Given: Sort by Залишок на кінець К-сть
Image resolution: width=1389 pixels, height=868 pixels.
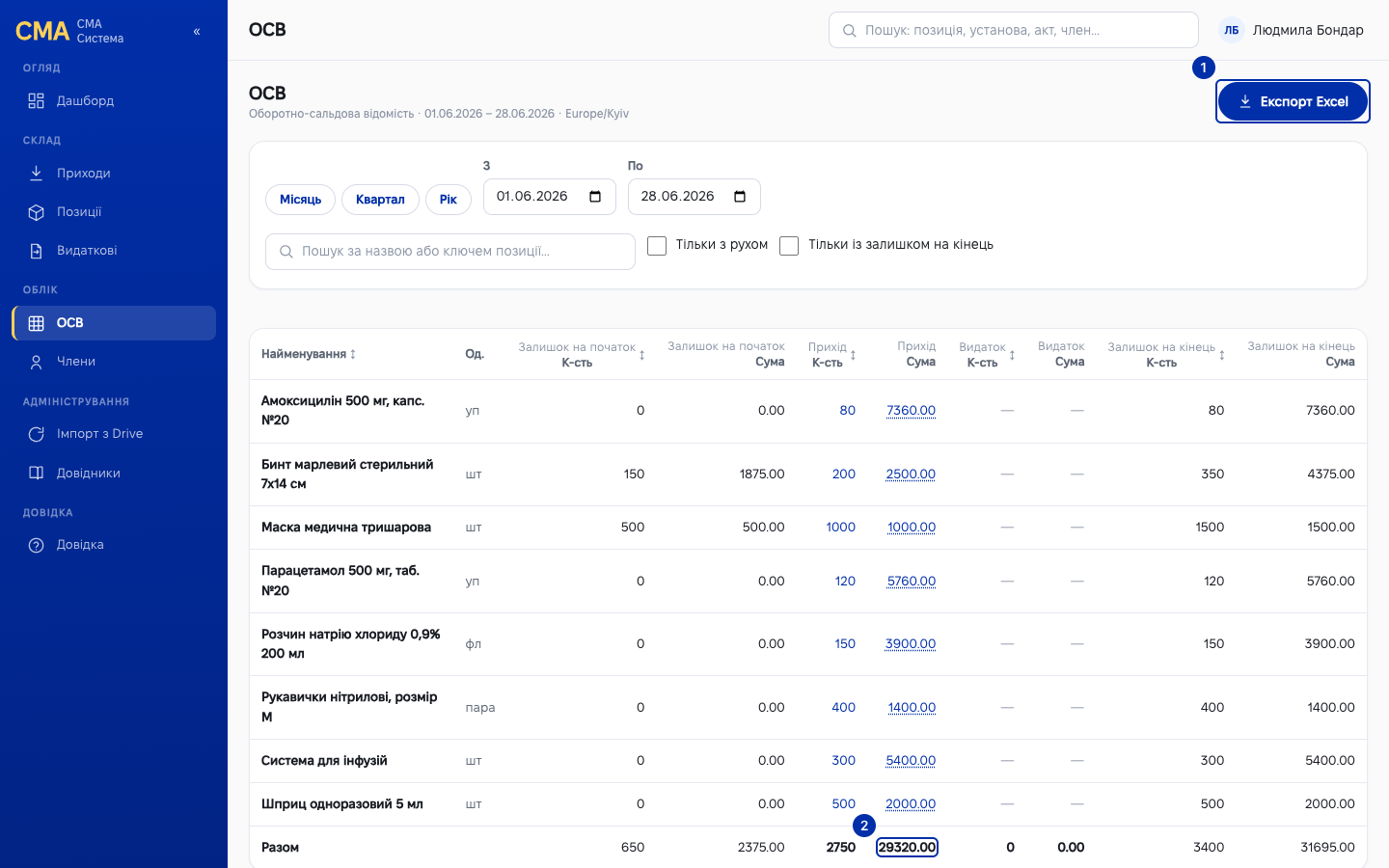Looking at the screenshot, I should 1166,354.
